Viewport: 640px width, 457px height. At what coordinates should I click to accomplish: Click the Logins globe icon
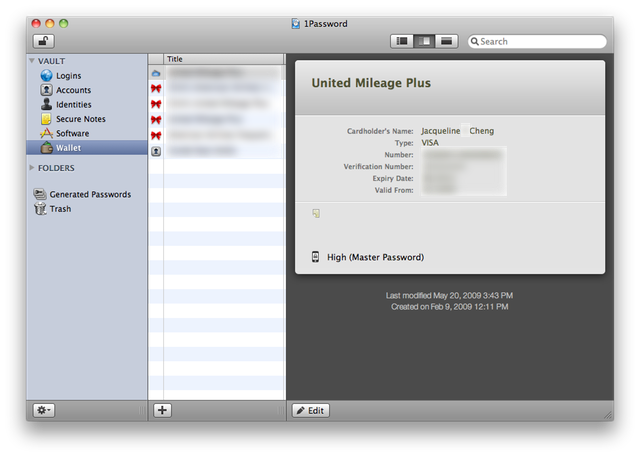tap(47, 75)
